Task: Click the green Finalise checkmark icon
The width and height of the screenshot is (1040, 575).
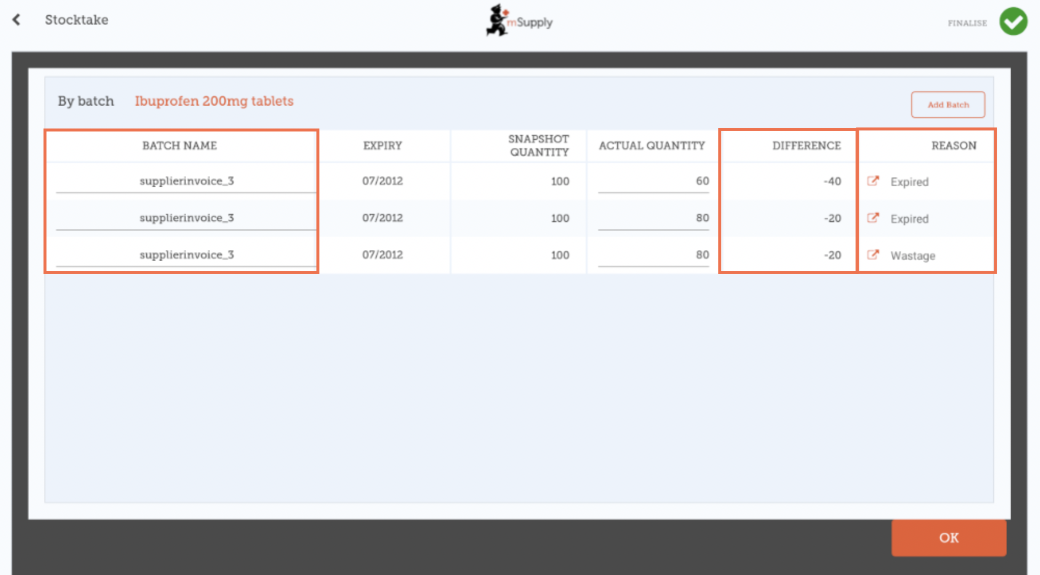Action: pos(1013,21)
